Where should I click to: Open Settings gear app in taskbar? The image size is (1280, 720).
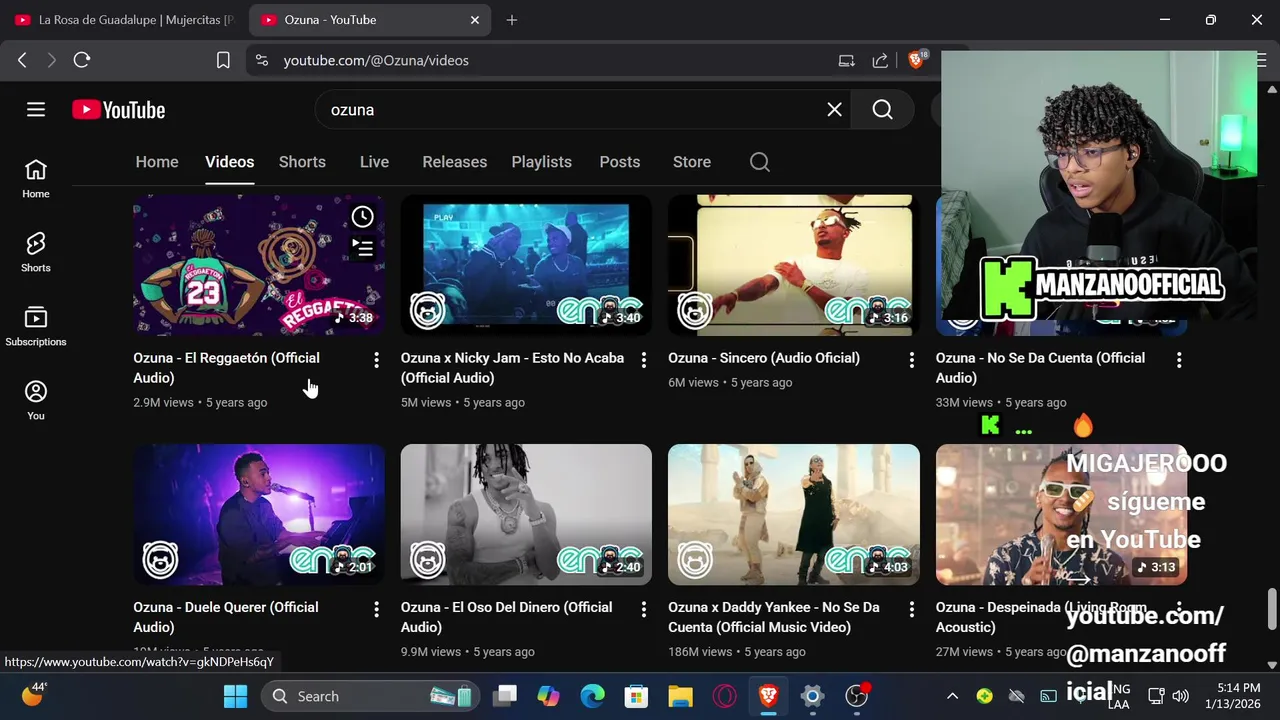[812, 696]
